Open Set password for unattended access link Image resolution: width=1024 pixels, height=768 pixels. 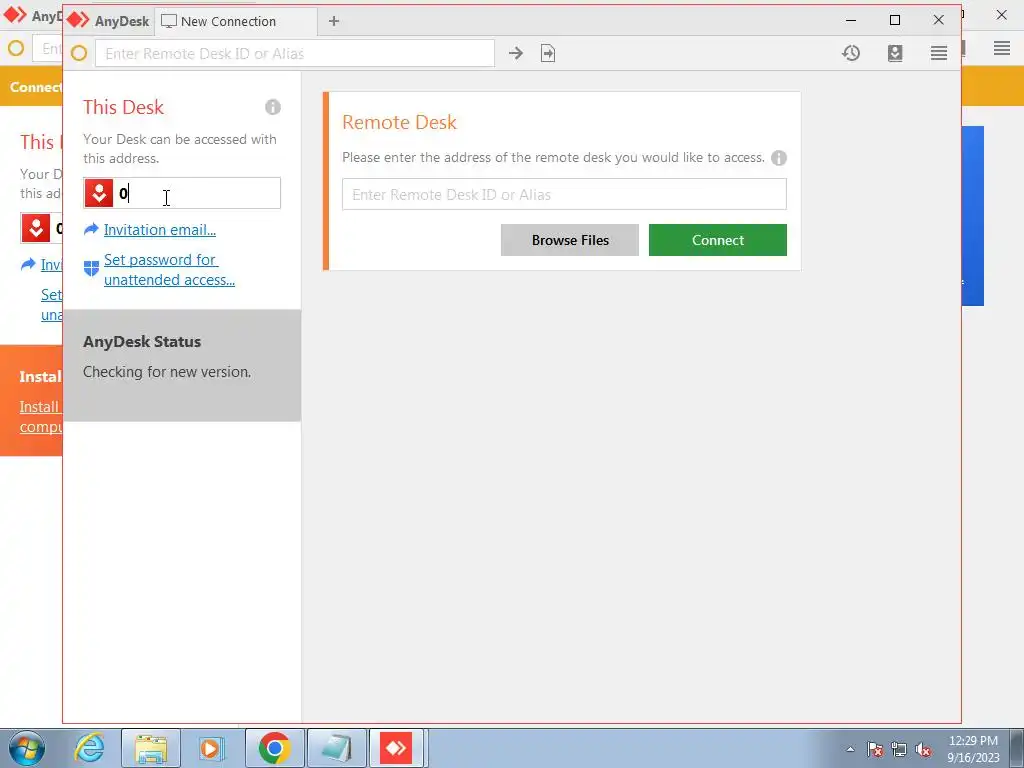pos(169,270)
